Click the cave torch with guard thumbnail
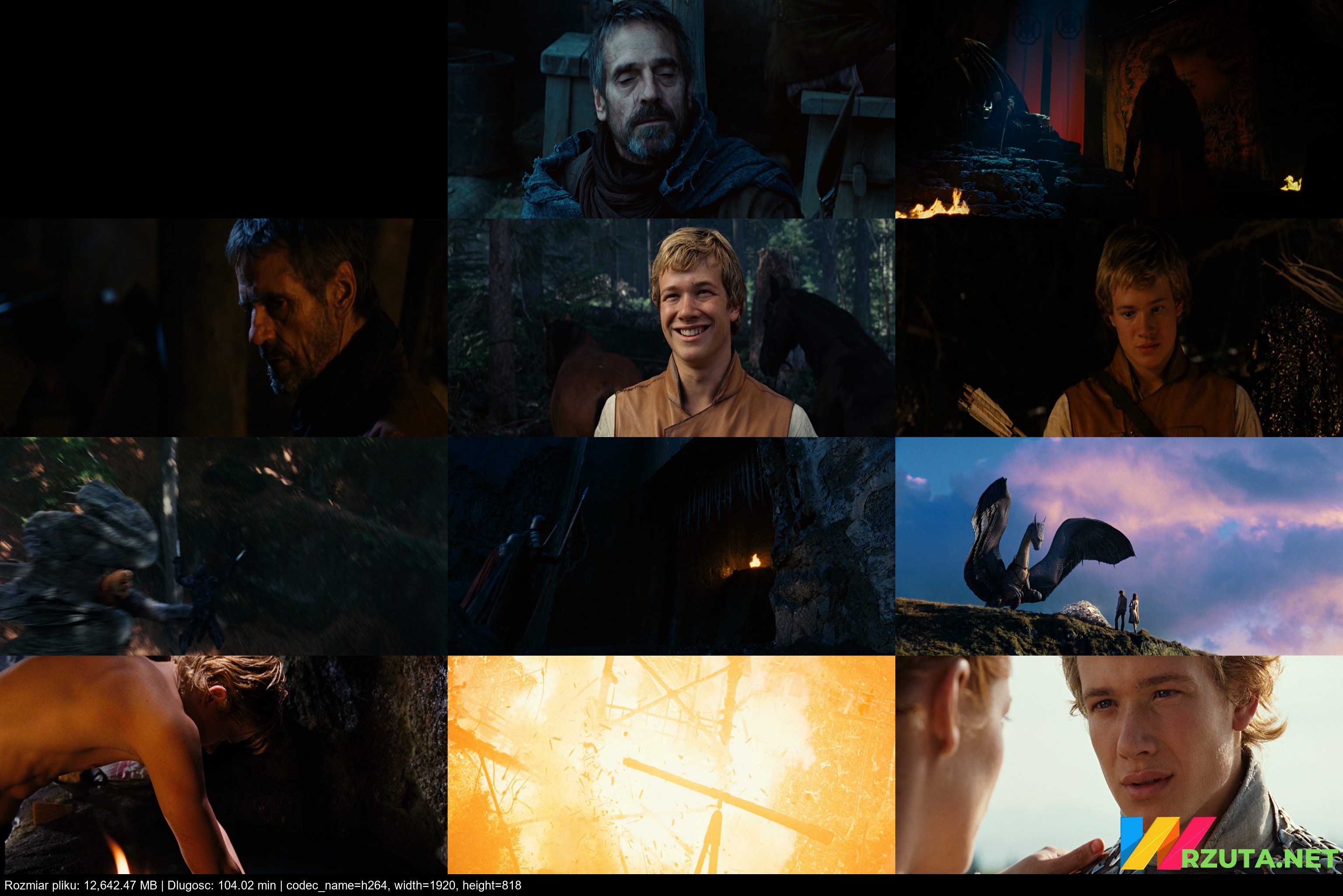 pos(671,546)
